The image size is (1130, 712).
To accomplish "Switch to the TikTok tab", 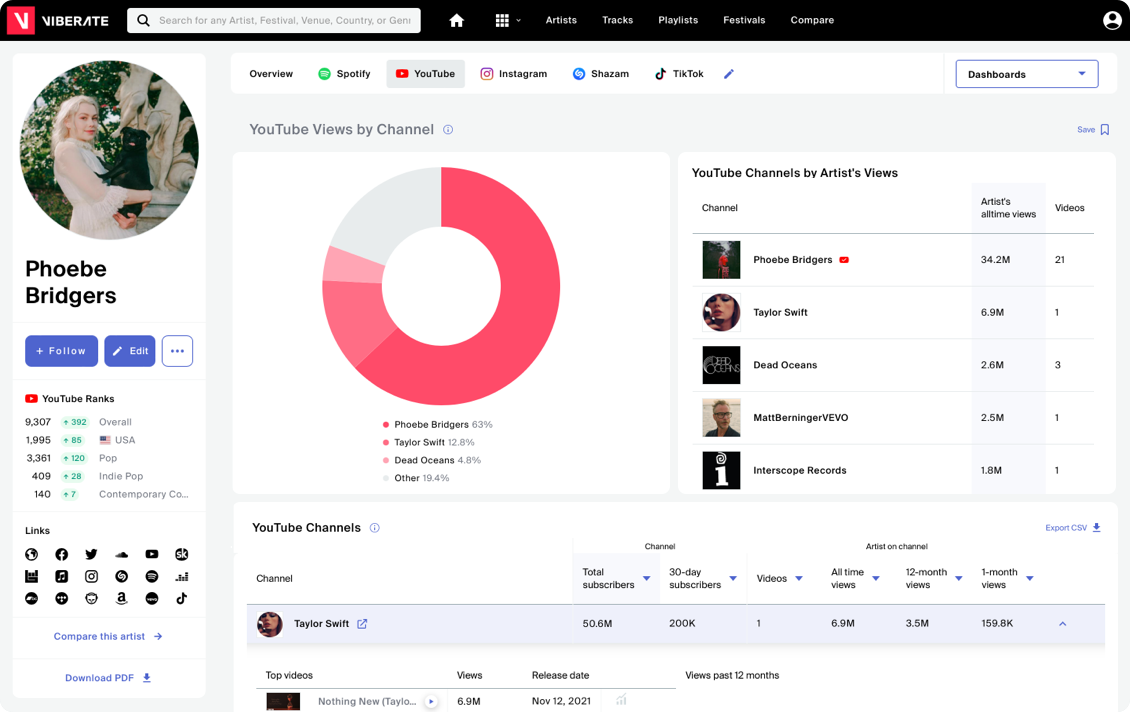I will pyautogui.click(x=679, y=74).
